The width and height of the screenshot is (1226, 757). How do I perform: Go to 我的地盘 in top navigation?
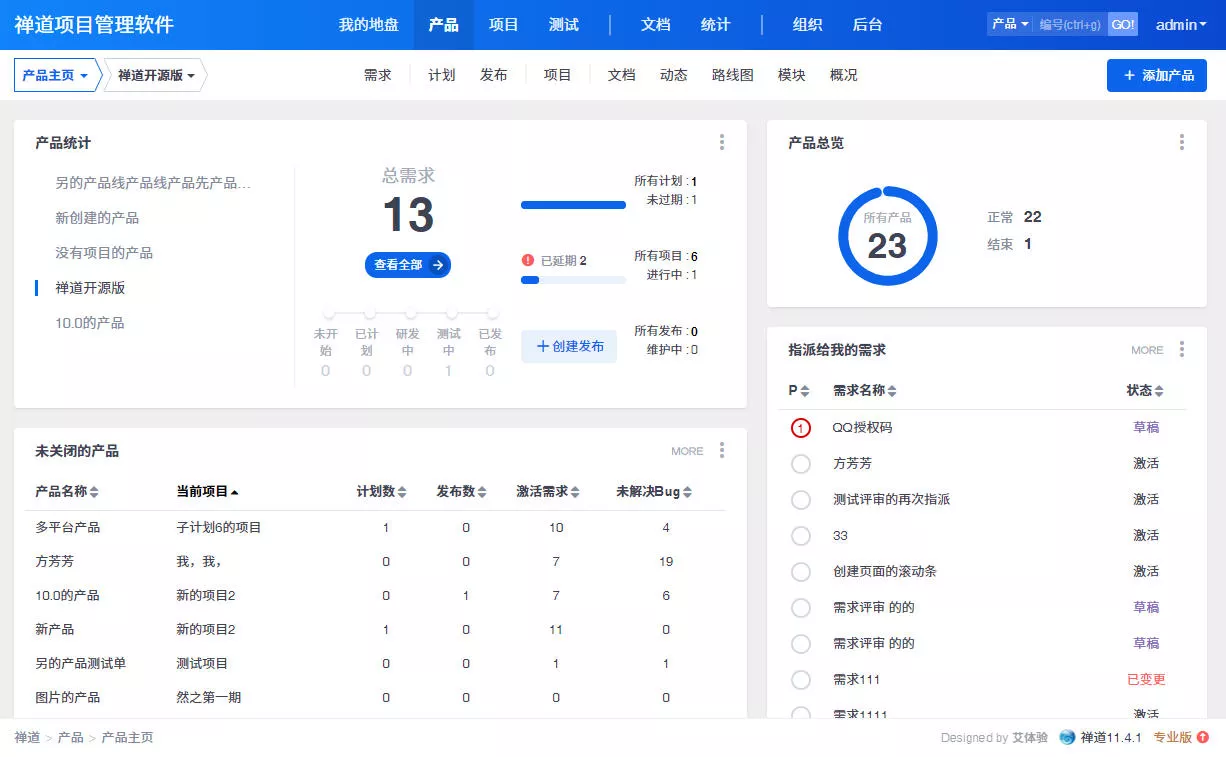click(x=369, y=25)
